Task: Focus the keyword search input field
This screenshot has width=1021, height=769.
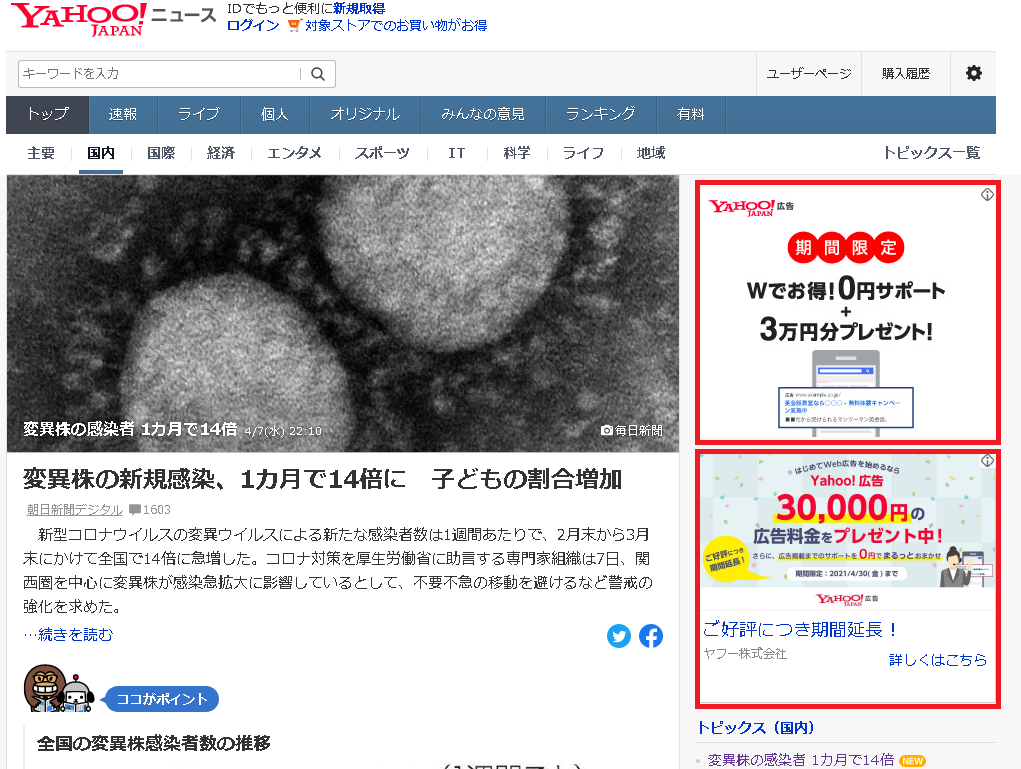Action: pos(160,74)
